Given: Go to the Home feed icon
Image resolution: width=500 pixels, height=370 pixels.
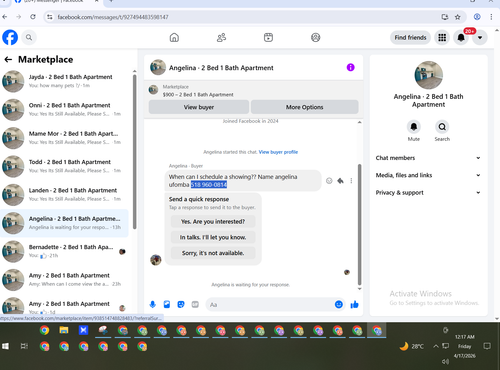Looking at the screenshot, I should 174,37.
